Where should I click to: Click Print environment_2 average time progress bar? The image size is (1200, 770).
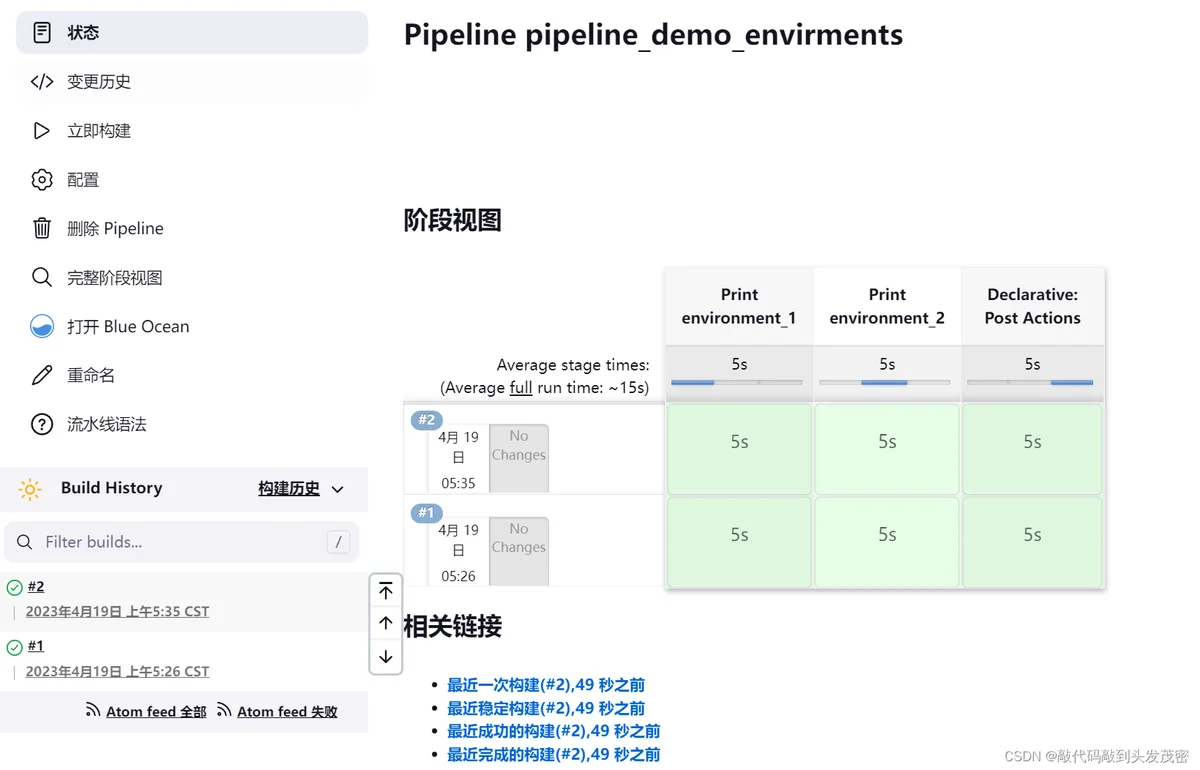[x=885, y=382]
